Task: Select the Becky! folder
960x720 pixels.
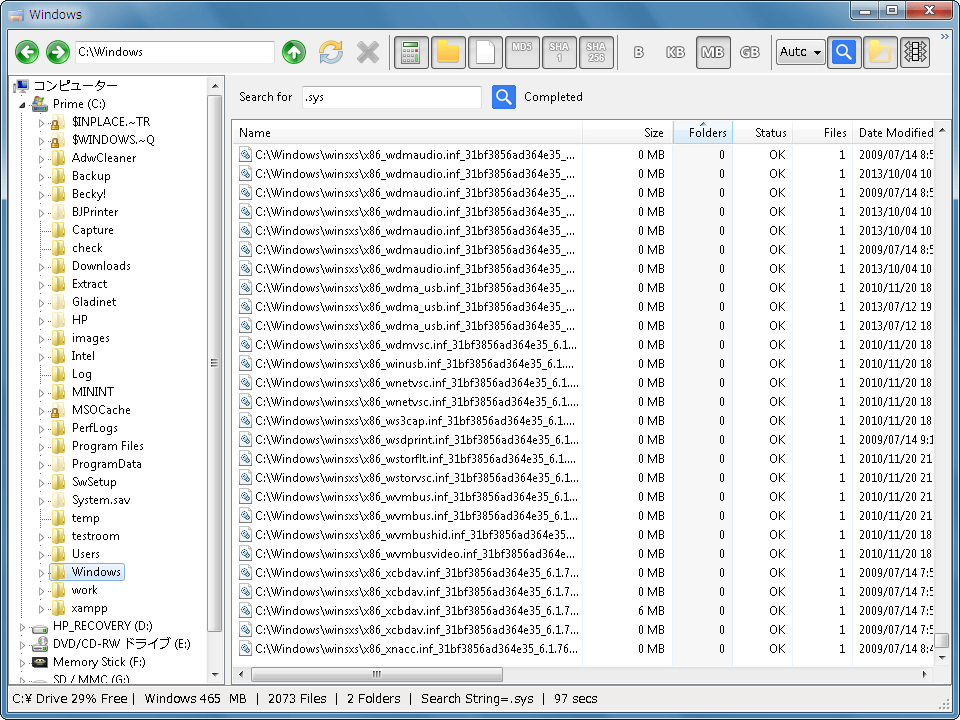Action: coord(89,194)
